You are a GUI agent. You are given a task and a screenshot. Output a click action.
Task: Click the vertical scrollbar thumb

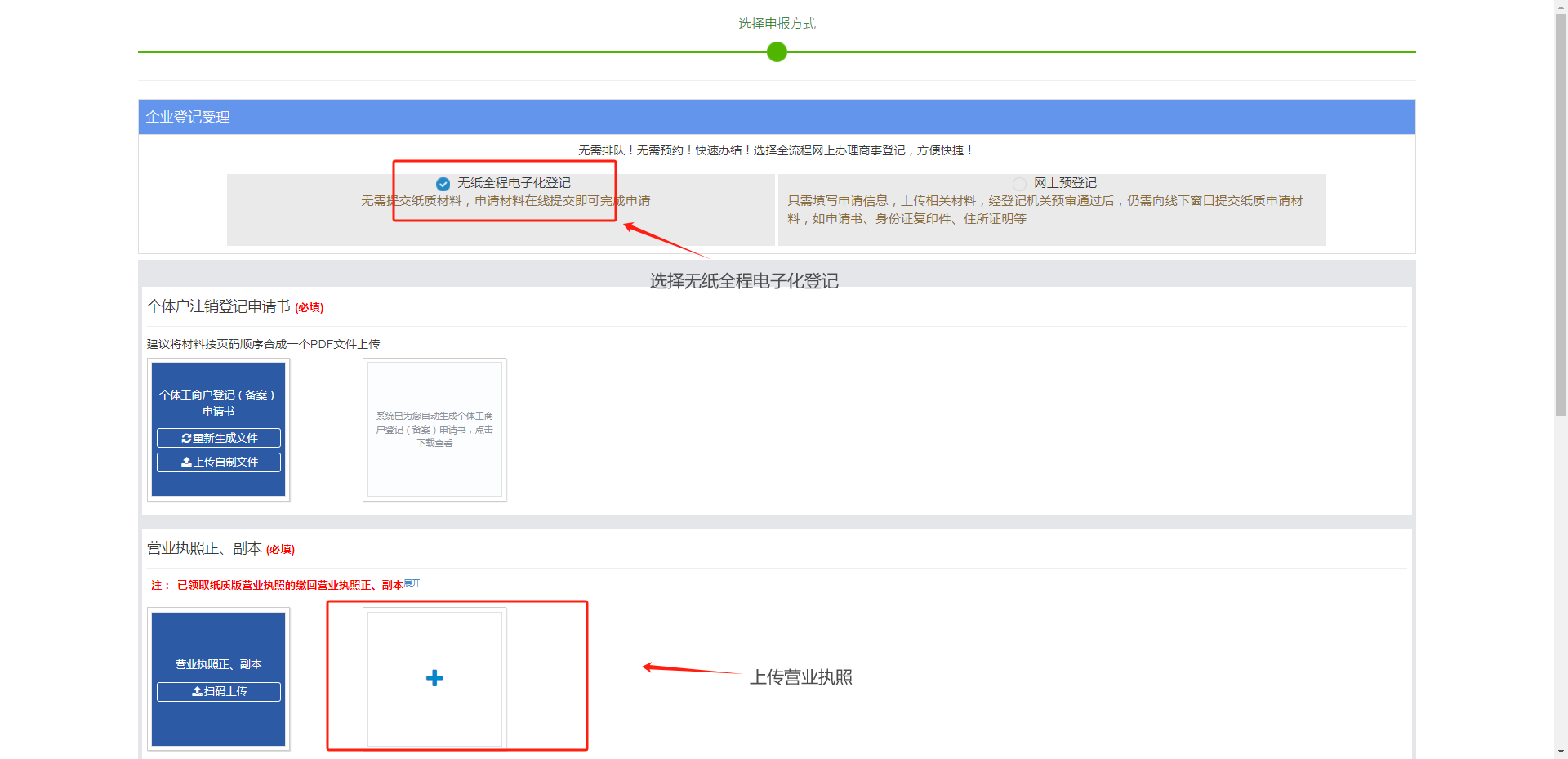[1561, 212]
